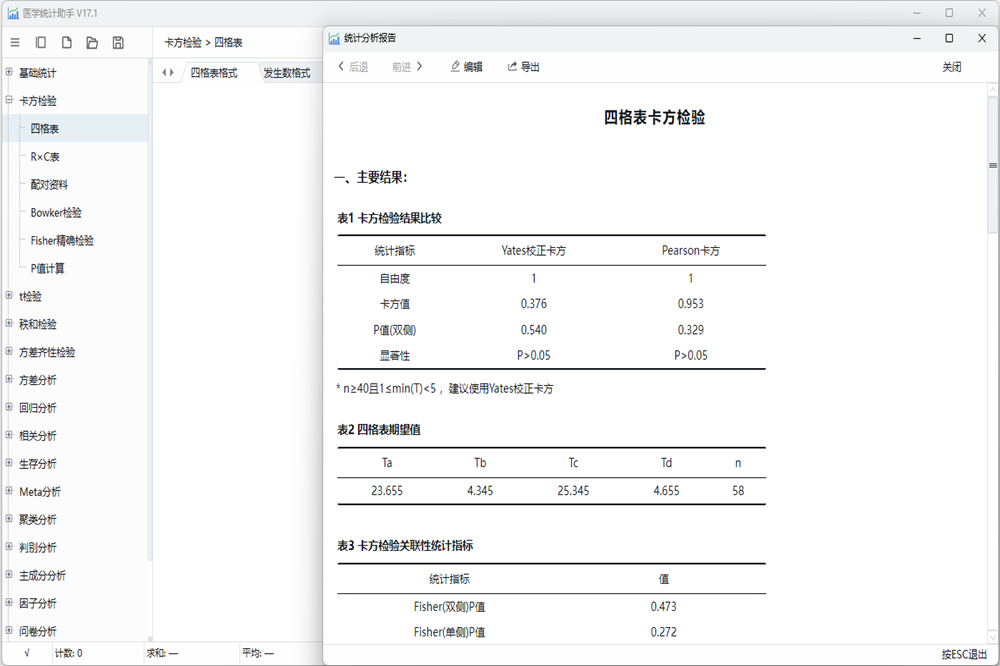Export the report via 导出 icon
The image size is (1000, 666).
(x=512, y=66)
